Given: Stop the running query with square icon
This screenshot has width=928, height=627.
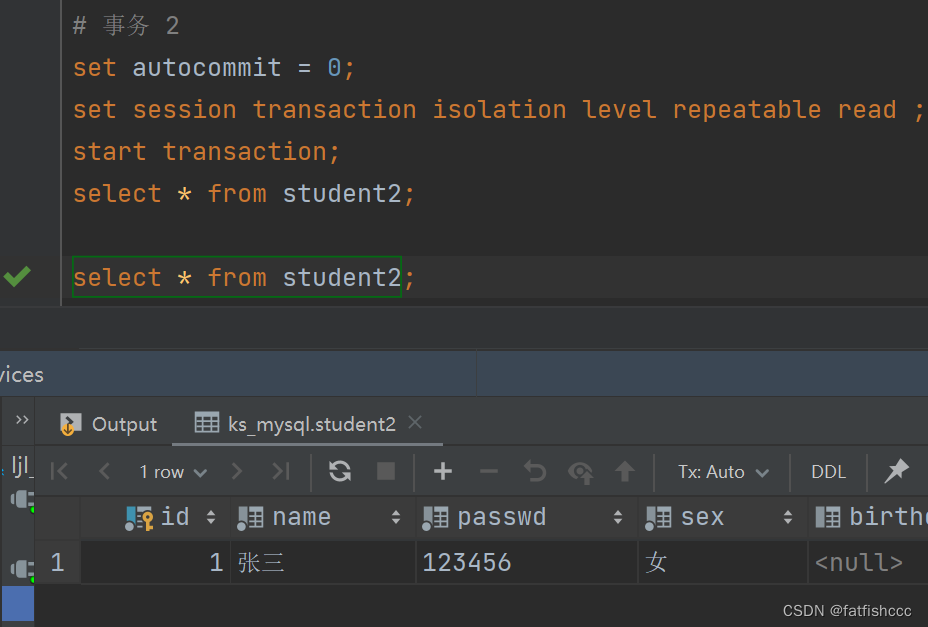Looking at the screenshot, I should [386, 471].
